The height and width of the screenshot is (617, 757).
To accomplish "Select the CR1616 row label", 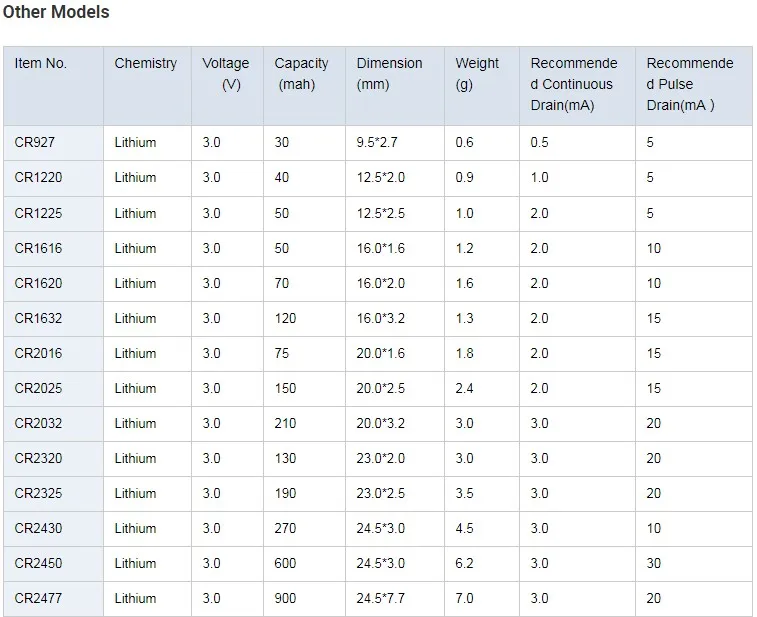I will (x=38, y=248).
